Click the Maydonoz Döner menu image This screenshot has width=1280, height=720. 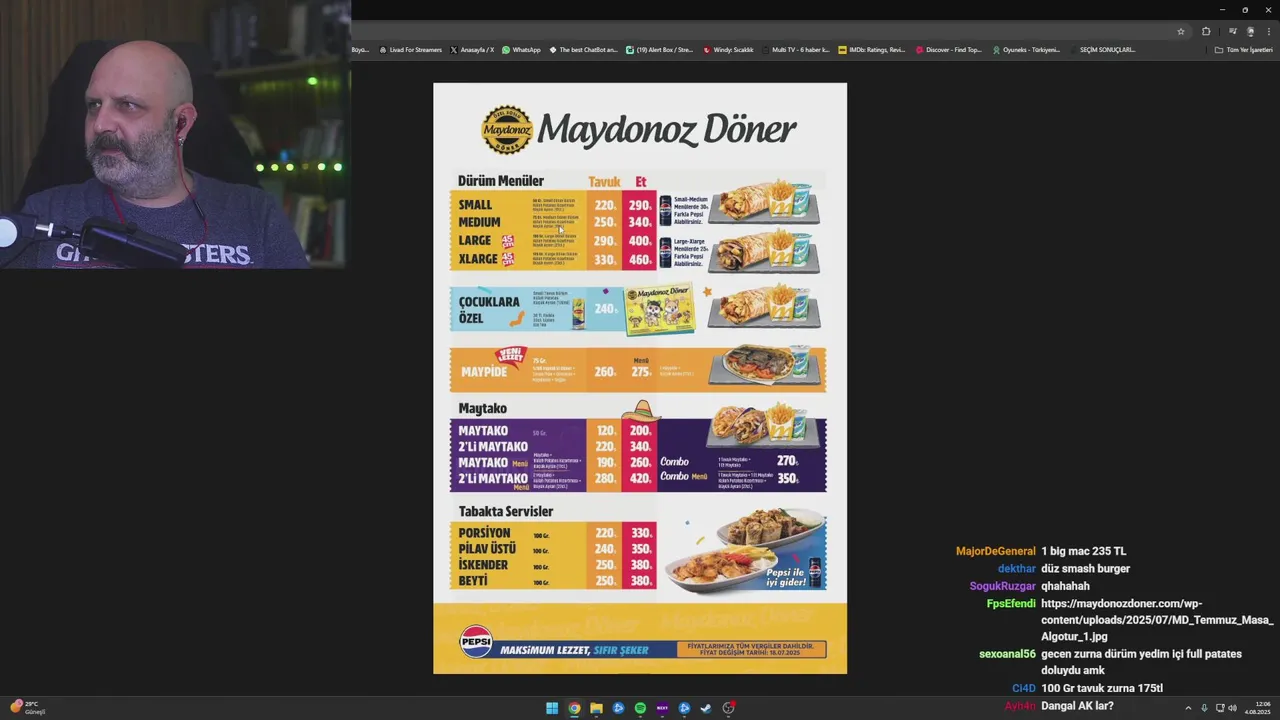(640, 378)
